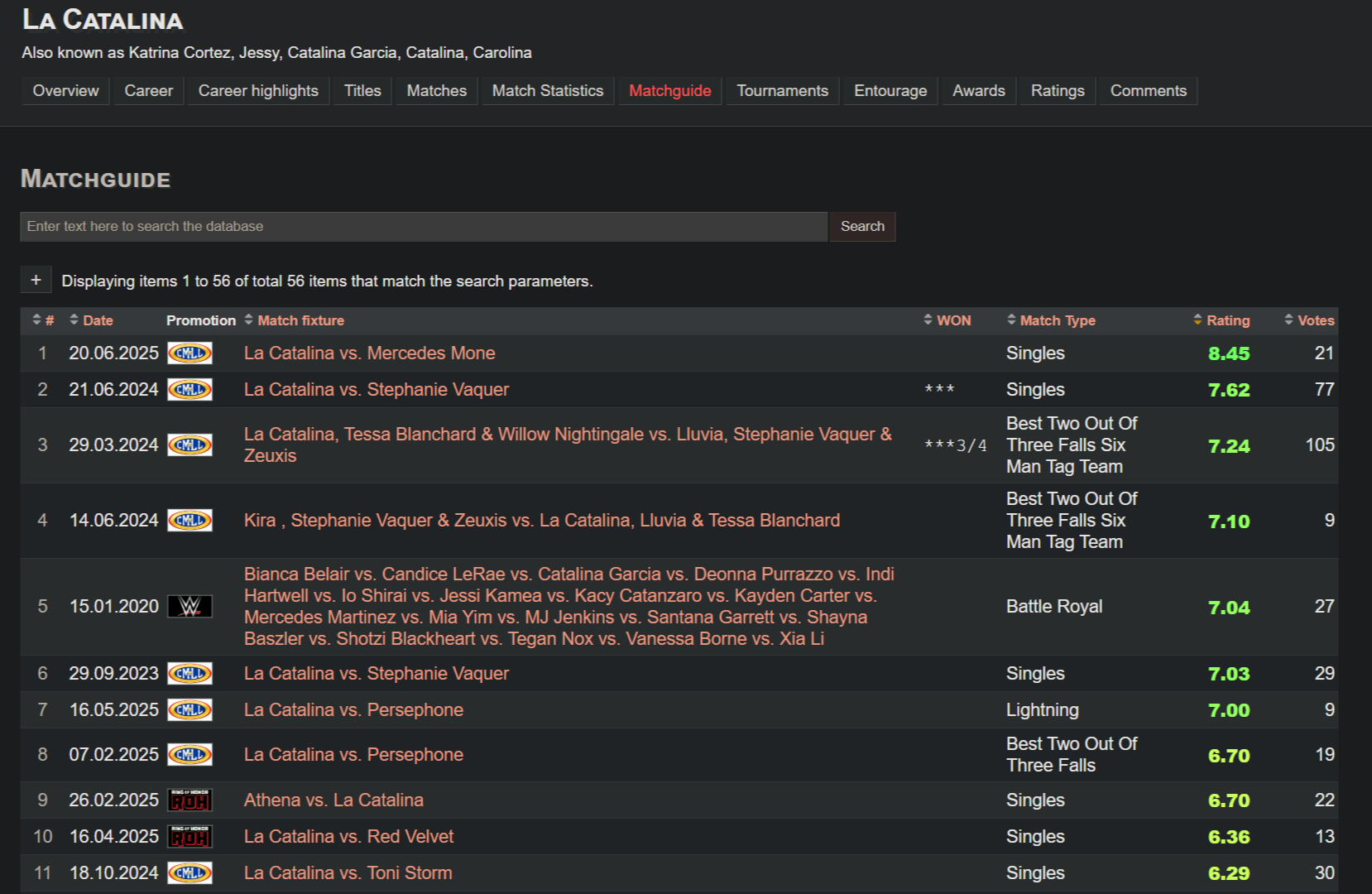Open the Lightning match vs. Persephone link

pyautogui.click(x=353, y=710)
